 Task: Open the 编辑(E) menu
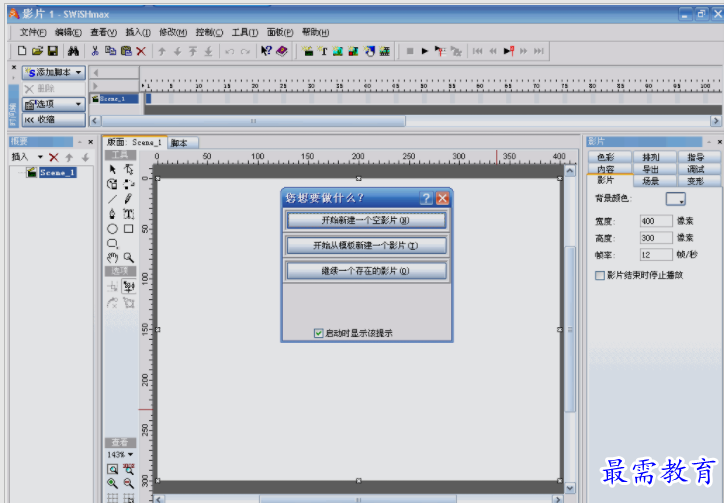[68, 32]
